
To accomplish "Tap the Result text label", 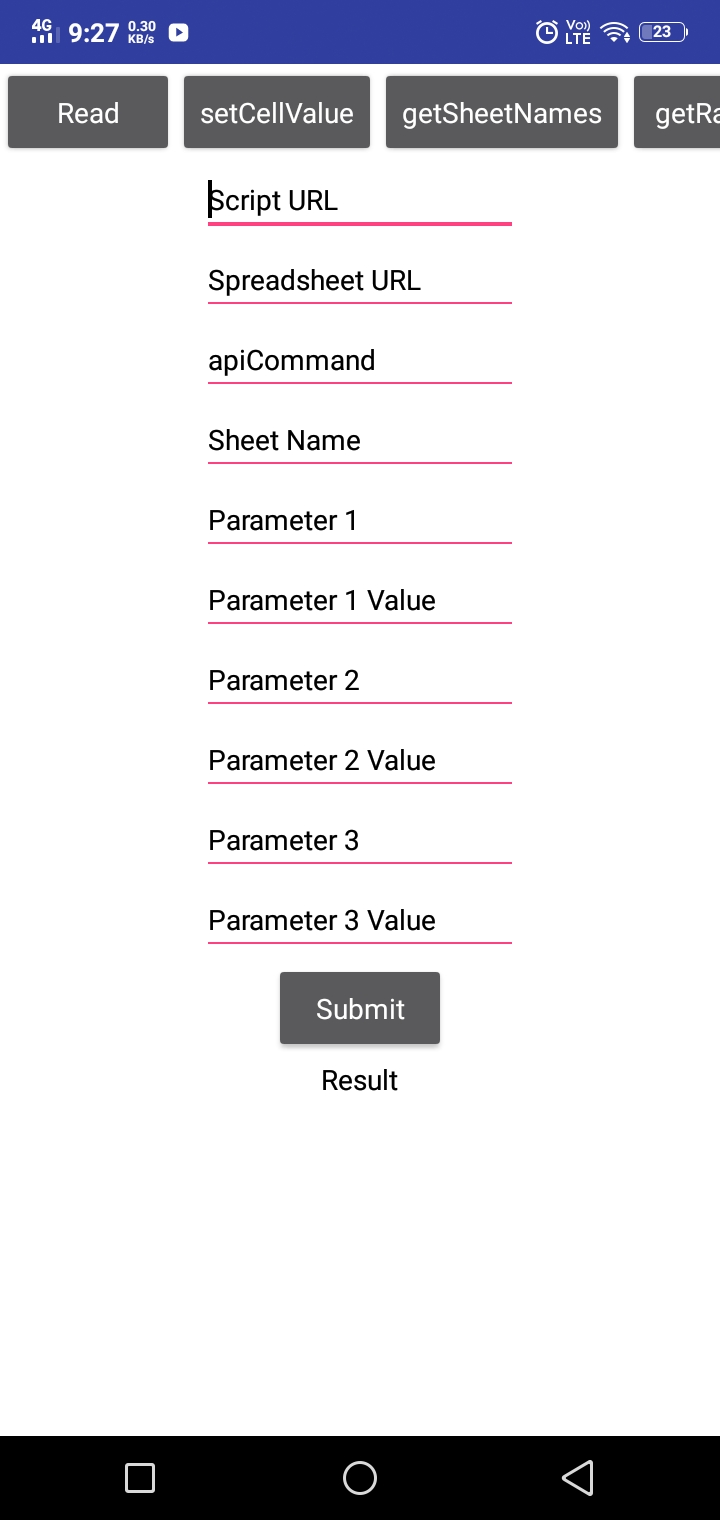I will tap(360, 1080).
